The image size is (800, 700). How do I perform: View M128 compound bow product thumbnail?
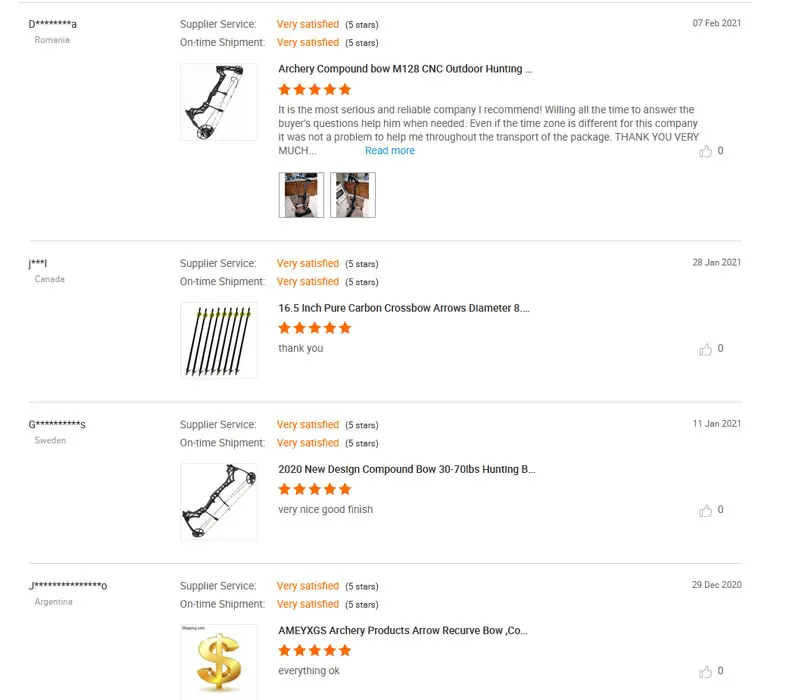tap(218, 102)
